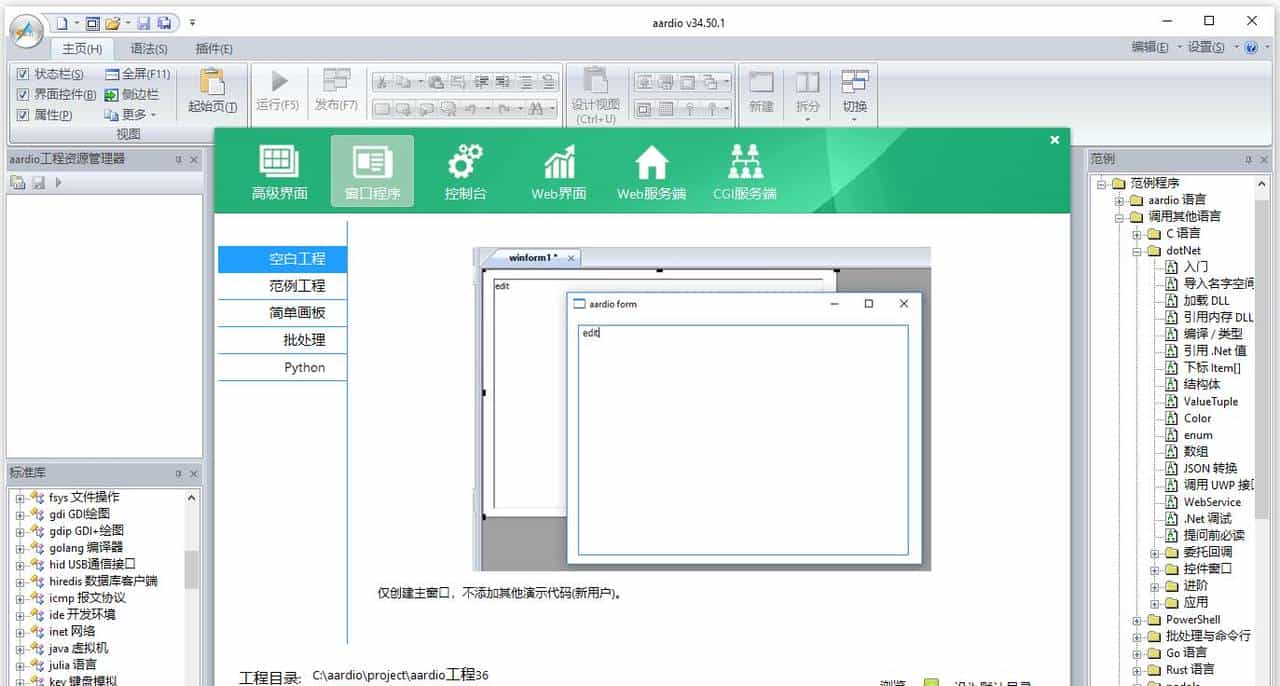Toggle the 界面控件 checkbox
1280x686 pixels.
23,94
